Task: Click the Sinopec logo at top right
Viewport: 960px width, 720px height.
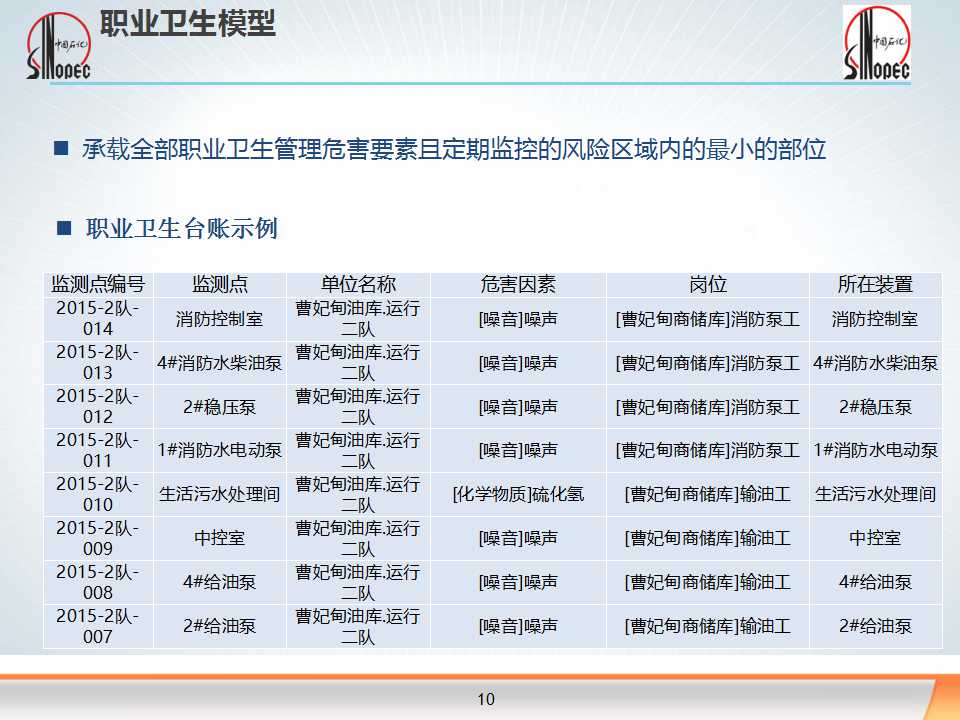Action: (877, 43)
